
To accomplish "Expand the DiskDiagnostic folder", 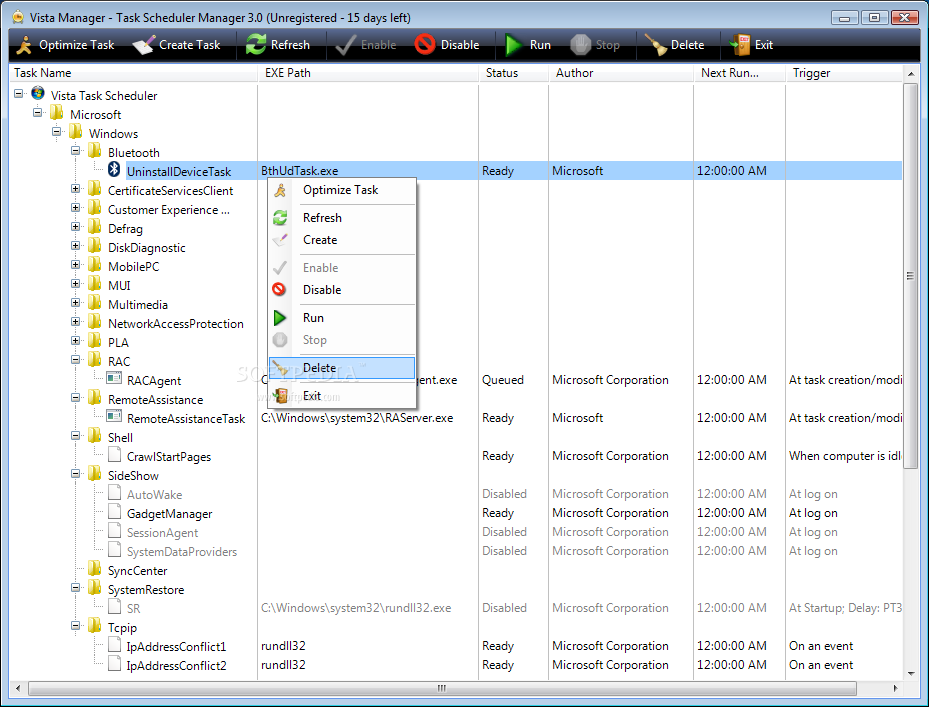I will click(76, 245).
